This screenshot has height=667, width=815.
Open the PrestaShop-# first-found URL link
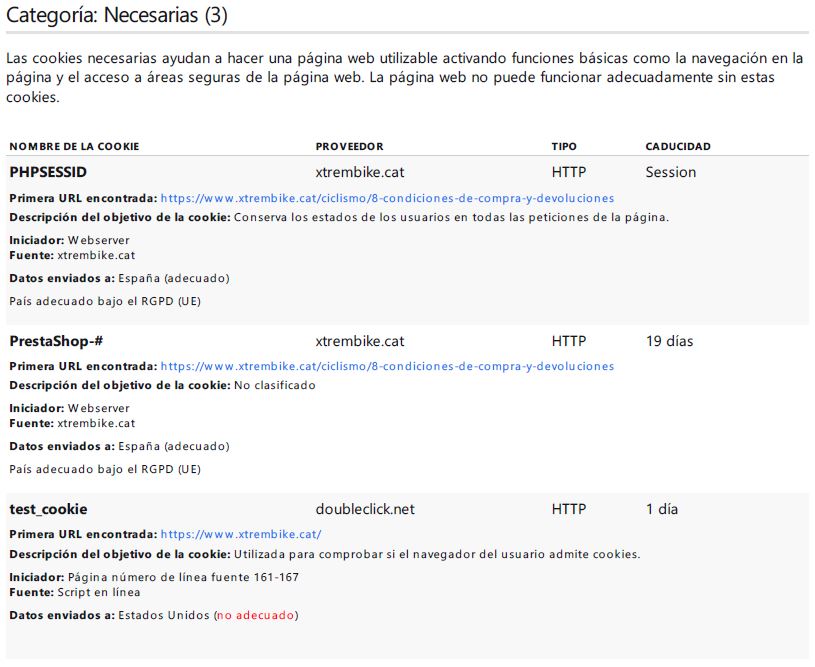click(x=387, y=366)
